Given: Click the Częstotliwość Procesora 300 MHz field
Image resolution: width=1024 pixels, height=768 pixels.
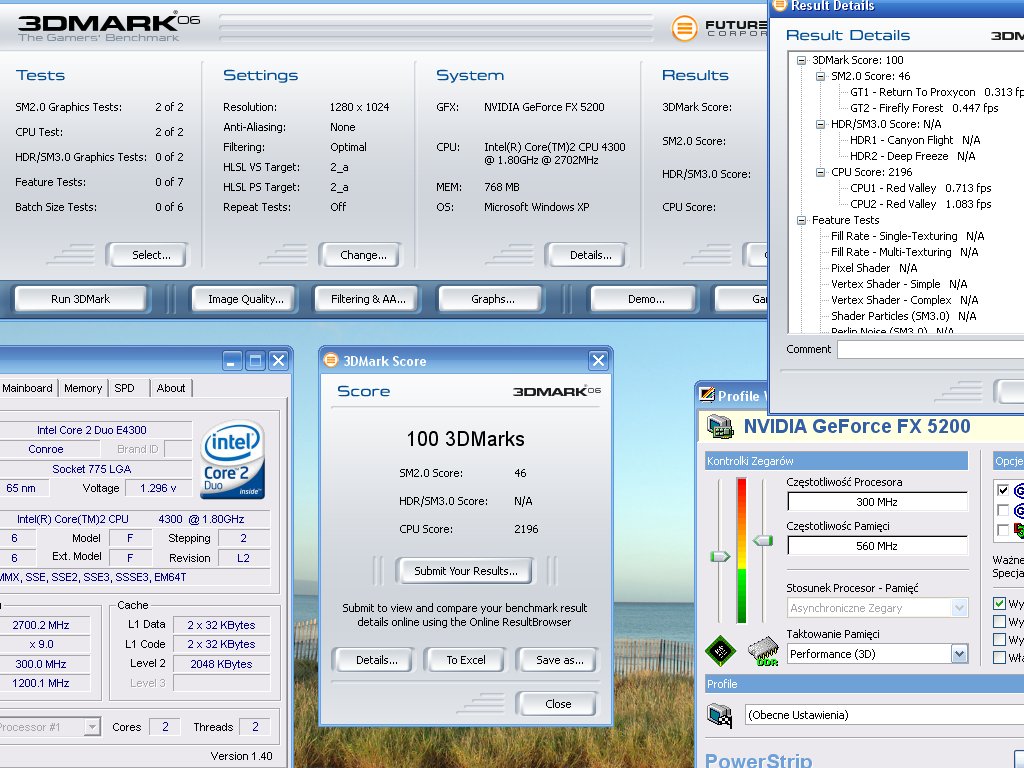Looking at the screenshot, I should click(x=877, y=502).
